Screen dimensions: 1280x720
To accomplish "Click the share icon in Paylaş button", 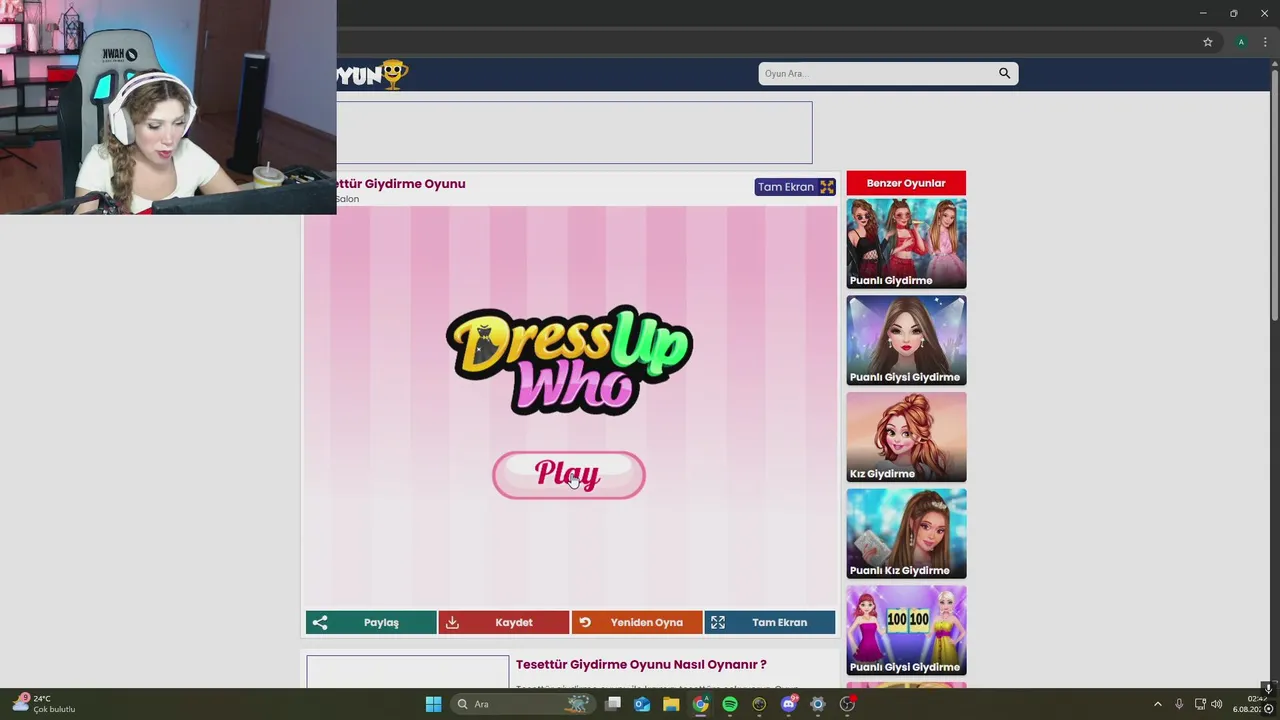I will [x=320, y=622].
